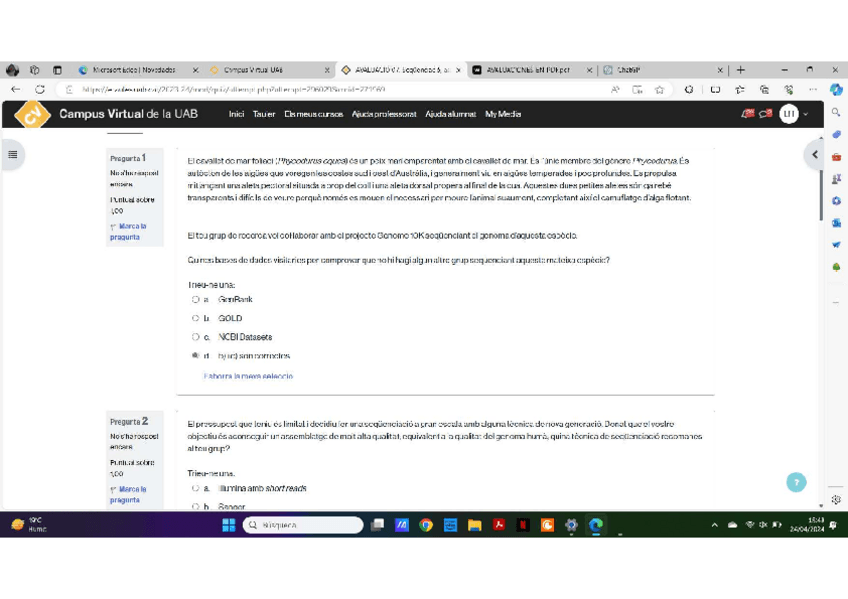Image resolution: width=848 pixels, height=599 pixels.
Task: Open Ajuda professorat menu
Action: tap(384, 114)
